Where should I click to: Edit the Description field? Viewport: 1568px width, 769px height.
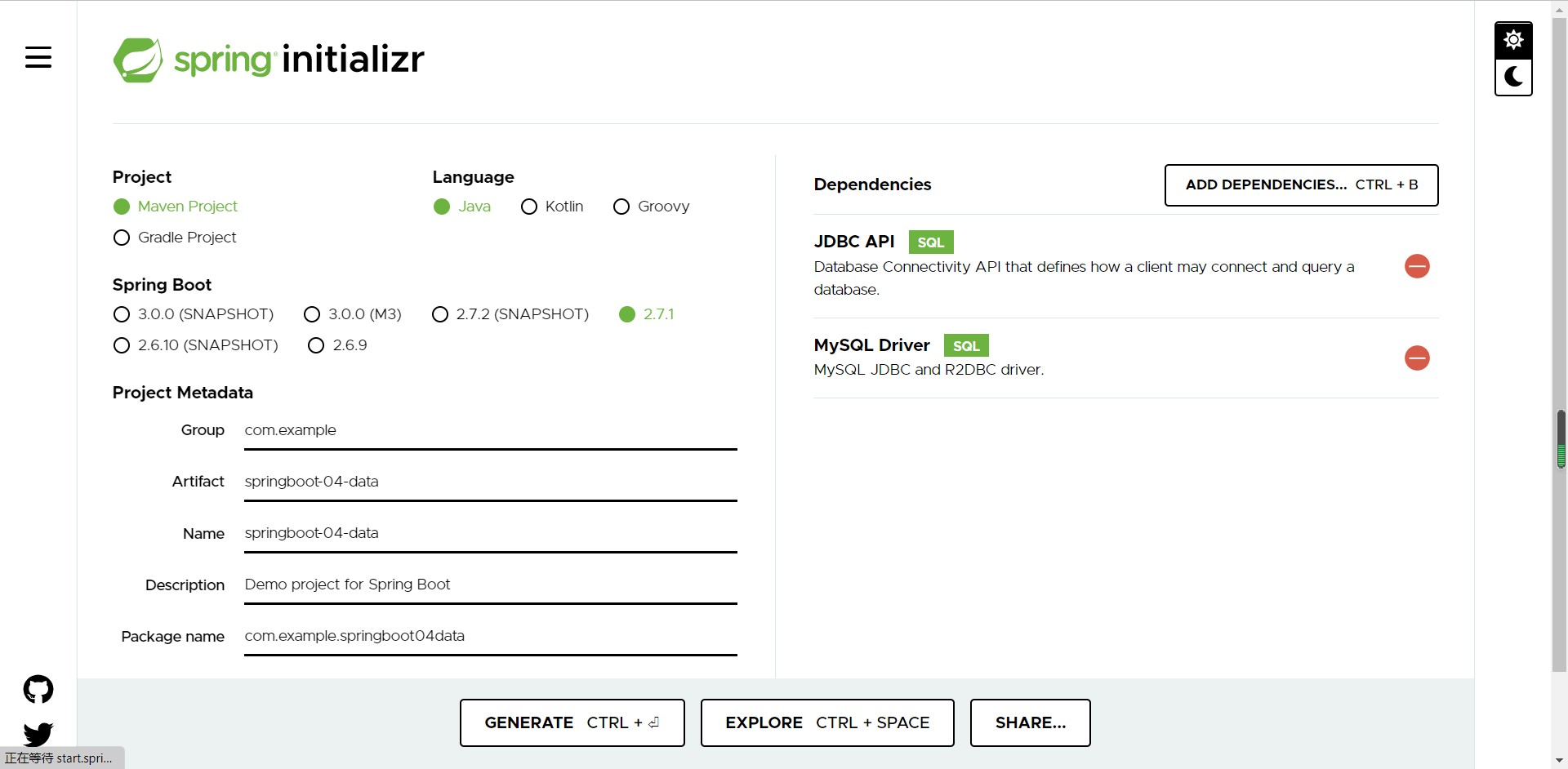click(x=491, y=585)
